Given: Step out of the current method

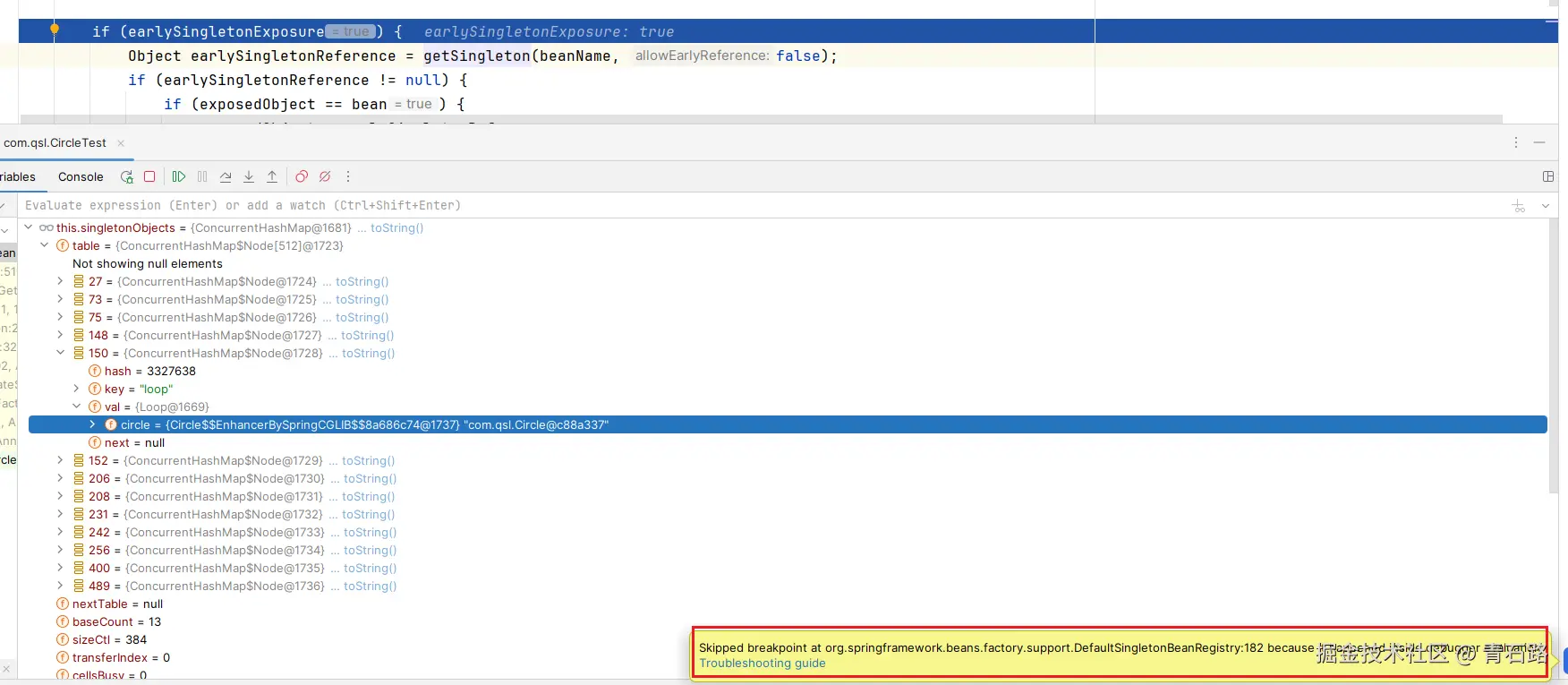Looking at the screenshot, I should (272, 177).
